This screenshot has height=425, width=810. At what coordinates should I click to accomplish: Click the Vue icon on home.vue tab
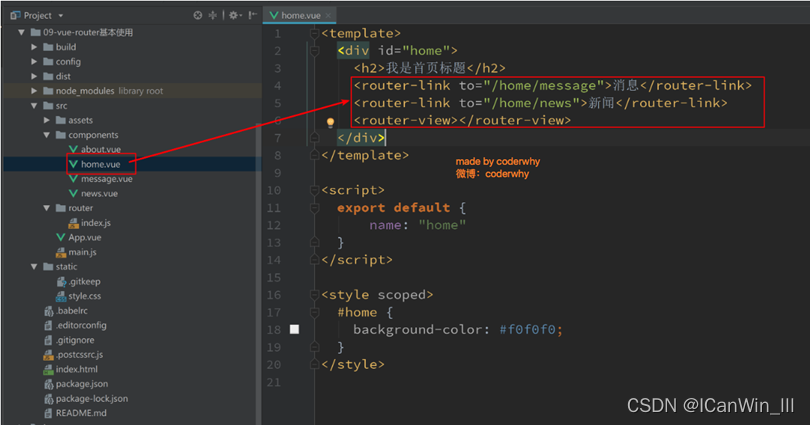[x=273, y=15]
